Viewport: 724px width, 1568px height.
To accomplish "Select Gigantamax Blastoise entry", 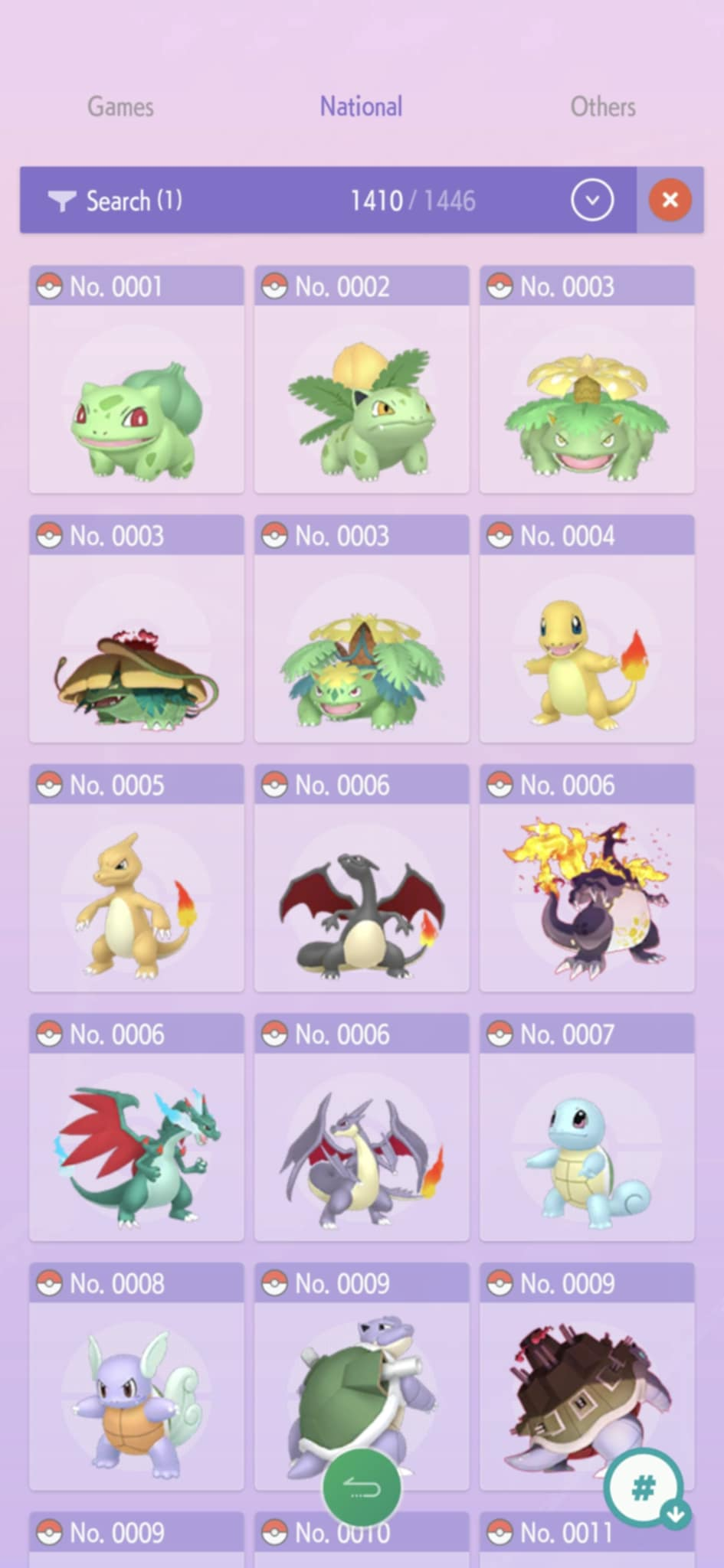I will [587, 1377].
